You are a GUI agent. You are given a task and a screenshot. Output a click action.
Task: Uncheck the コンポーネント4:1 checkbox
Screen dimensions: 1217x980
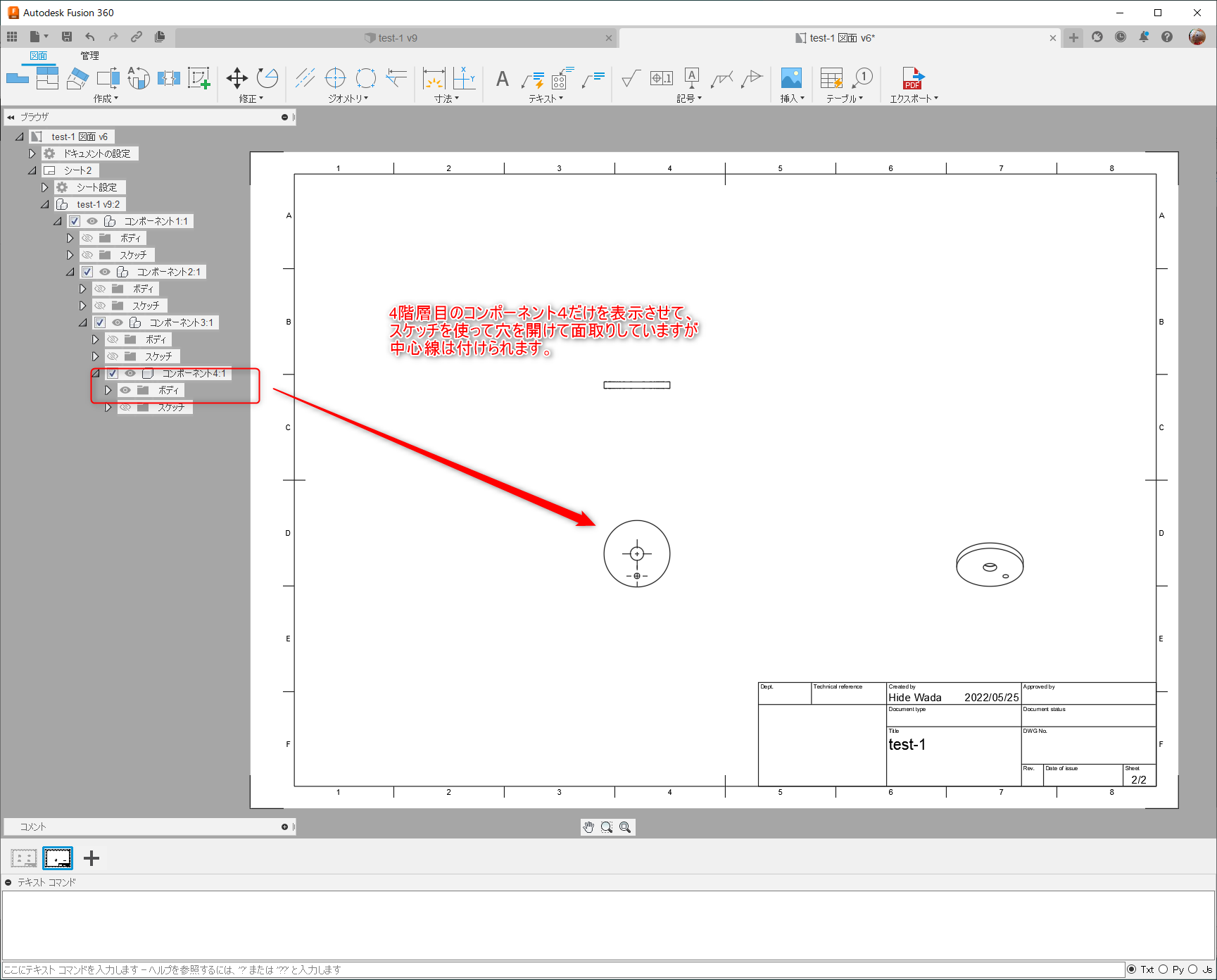[113, 373]
